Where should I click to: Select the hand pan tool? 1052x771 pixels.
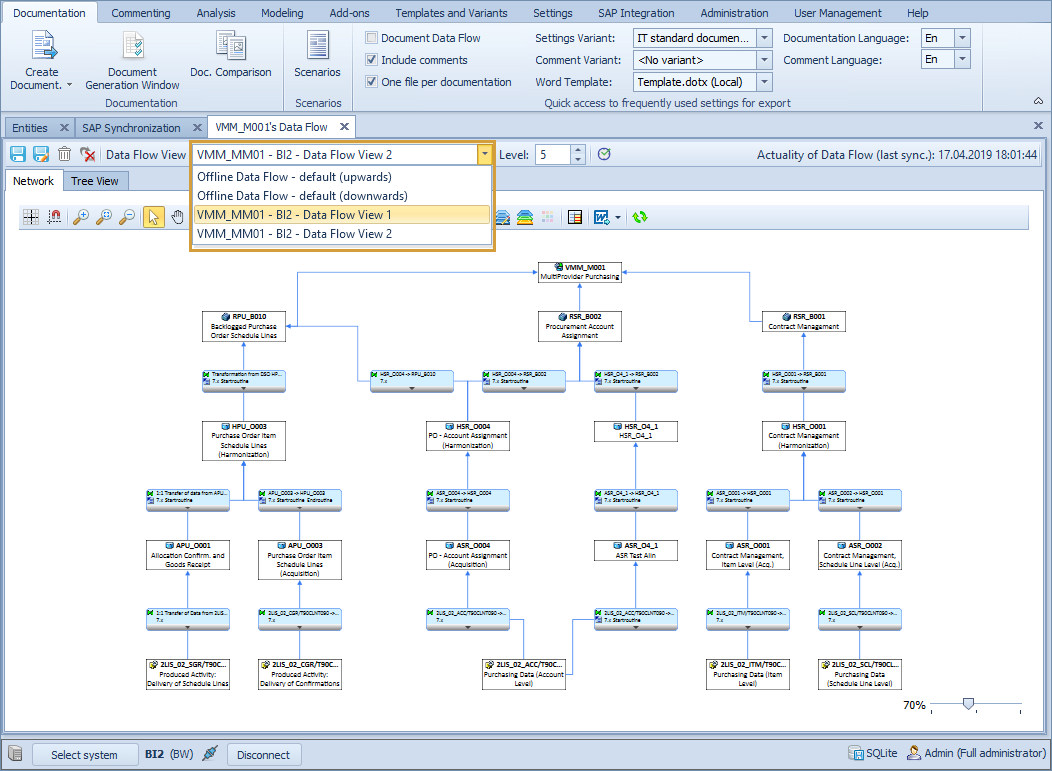point(177,215)
